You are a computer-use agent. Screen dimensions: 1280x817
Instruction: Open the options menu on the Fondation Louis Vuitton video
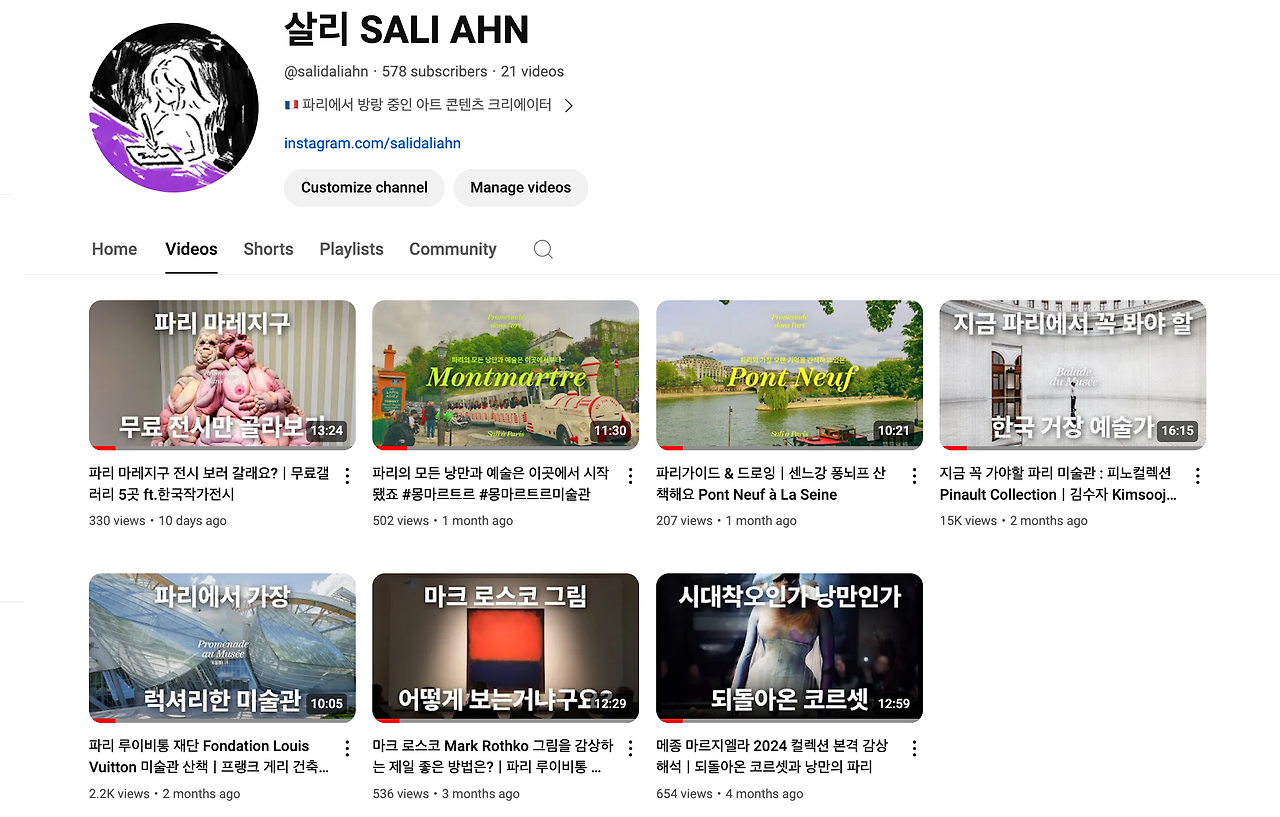point(346,747)
